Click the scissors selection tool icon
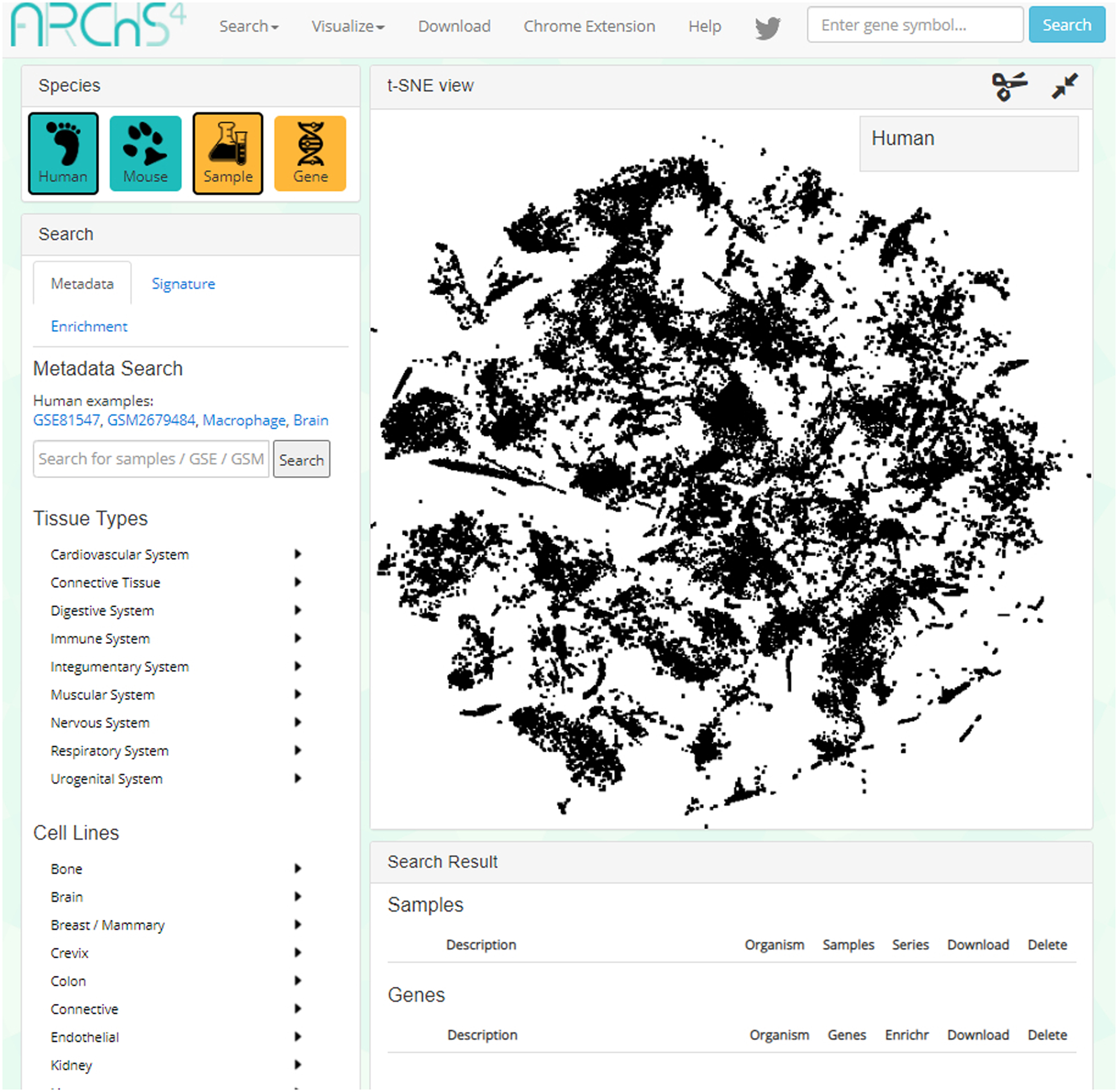 pos(1009,86)
